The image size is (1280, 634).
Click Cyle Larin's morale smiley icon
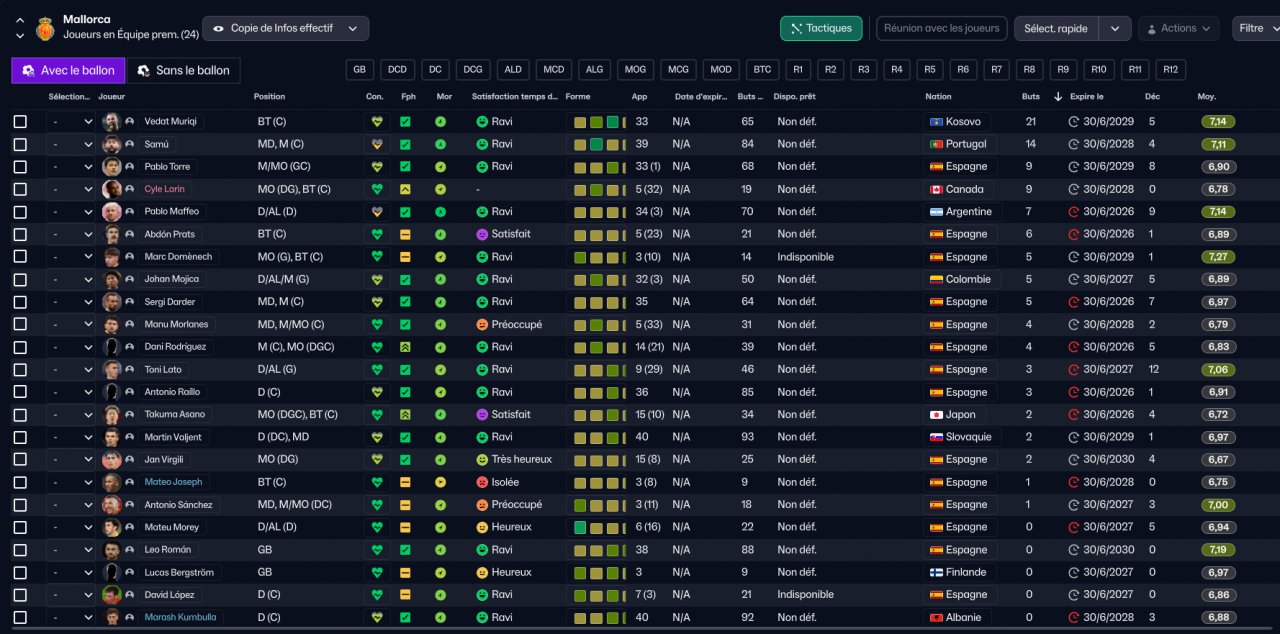(x=440, y=189)
